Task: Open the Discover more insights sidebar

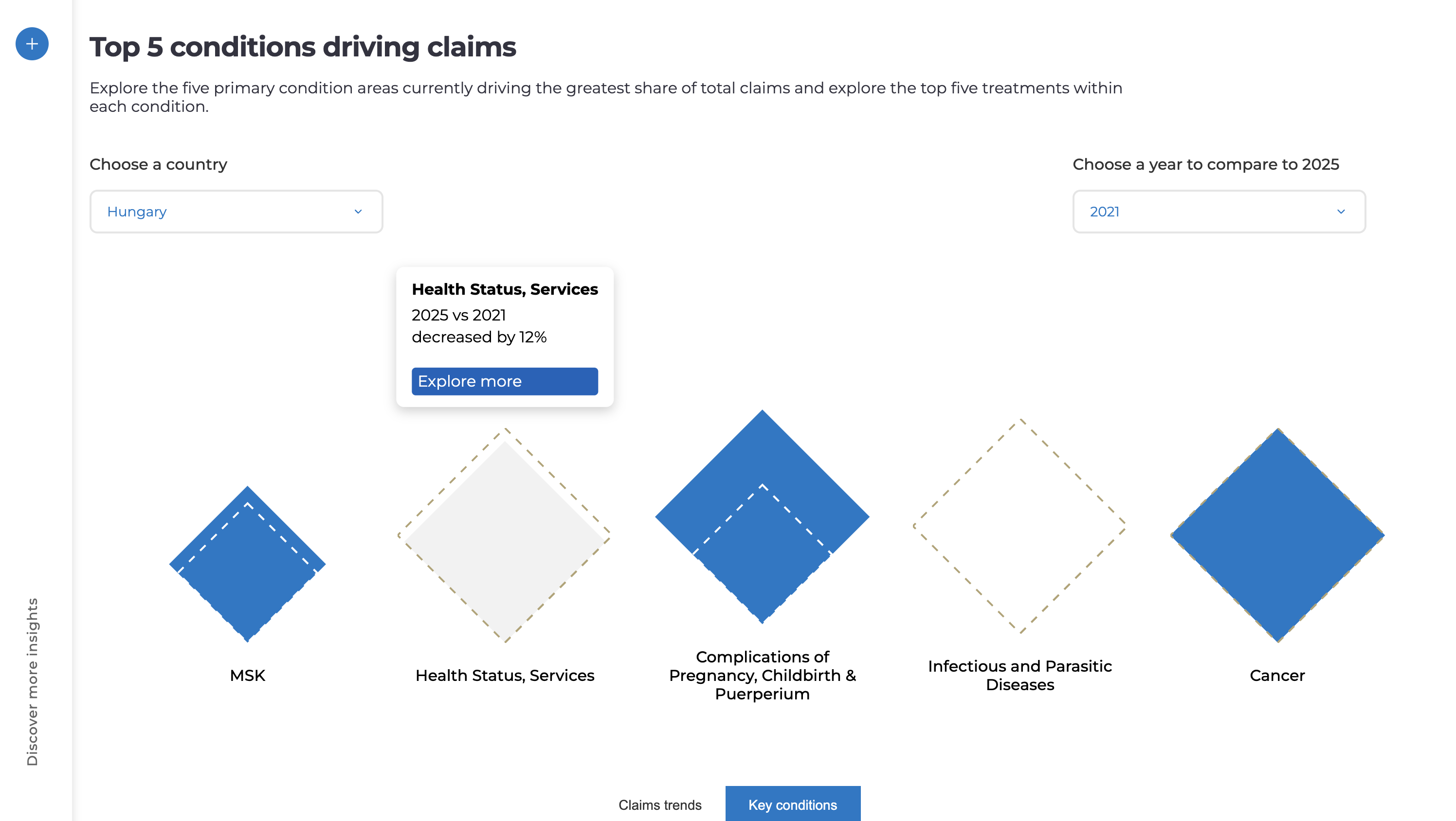Action: (x=32, y=681)
